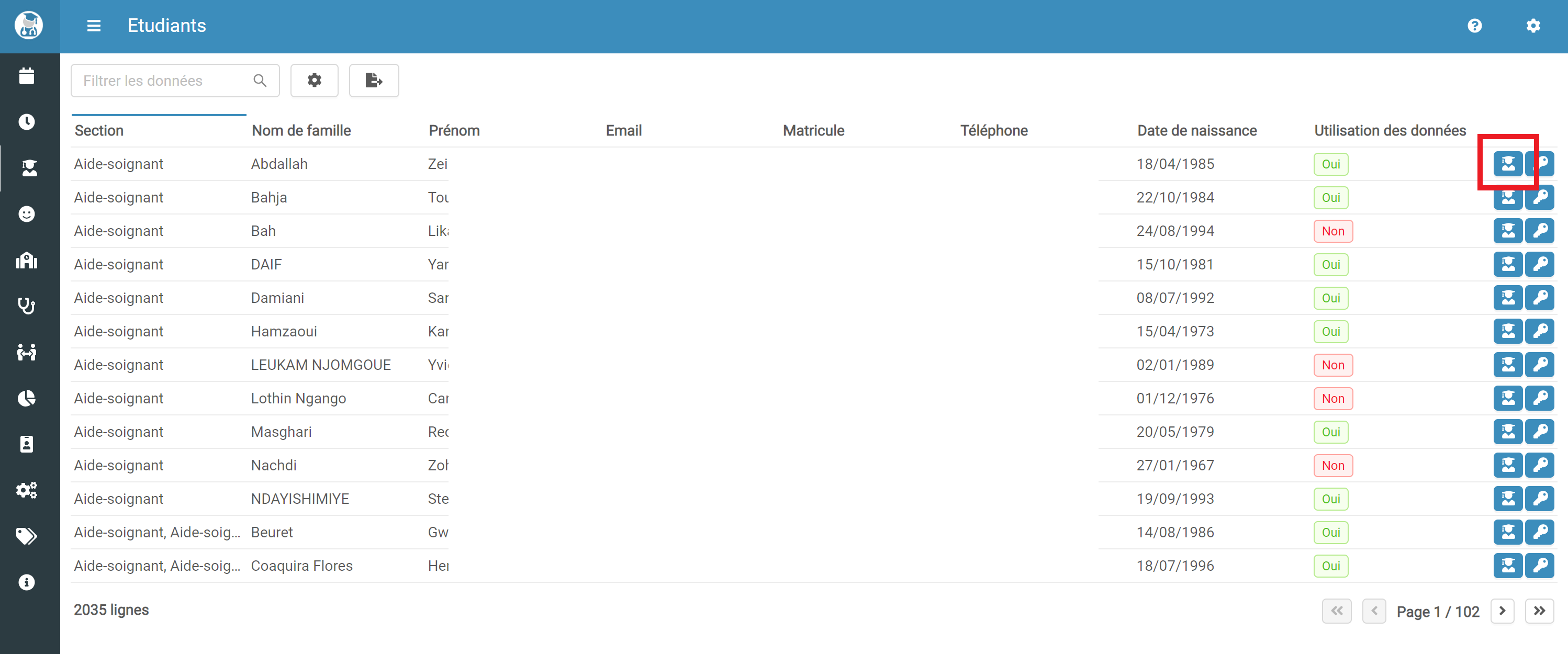Image resolution: width=1568 pixels, height=654 pixels.
Task: Click the key icon for Beuret row
Action: tap(1540, 532)
